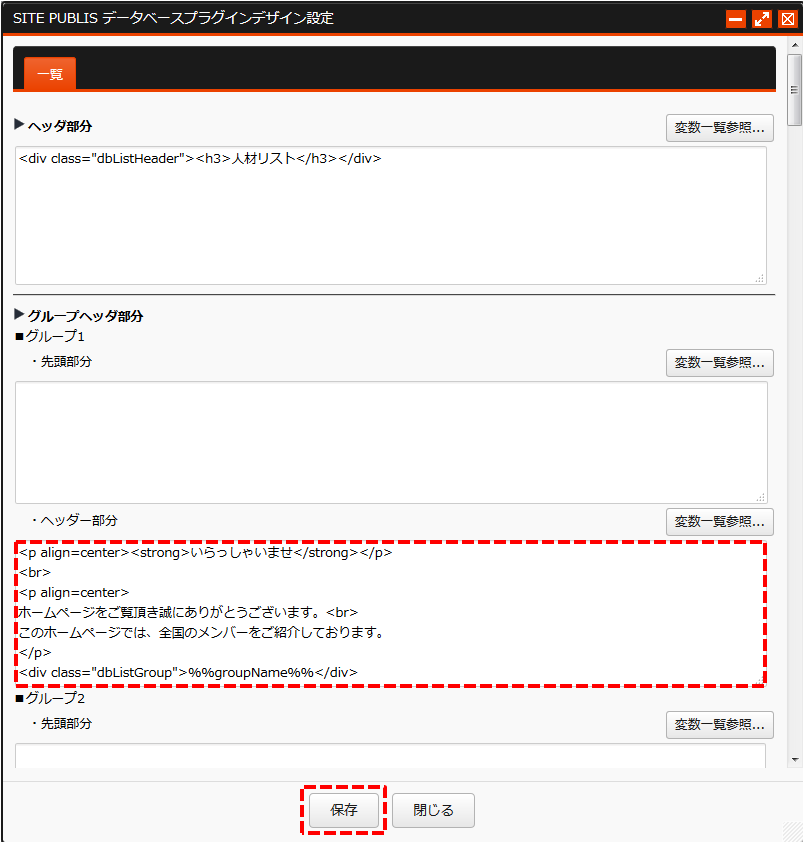Image resolution: width=804 pixels, height=843 pixels.
Task: Focus the empty グループ1 先頭部分 text area
Action: pyautogui.click(x=391, y=442)
